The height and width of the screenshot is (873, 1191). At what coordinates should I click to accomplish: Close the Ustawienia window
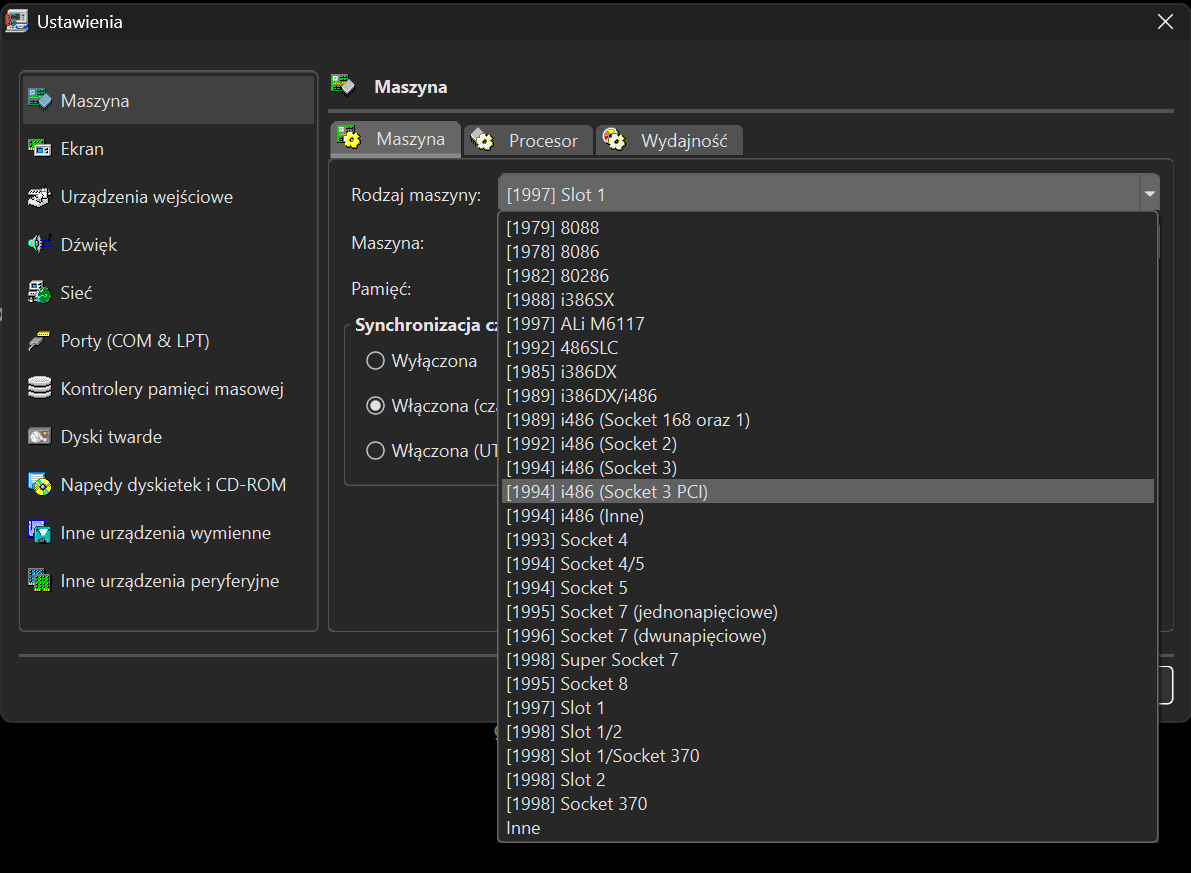(x=1165, y=21)
